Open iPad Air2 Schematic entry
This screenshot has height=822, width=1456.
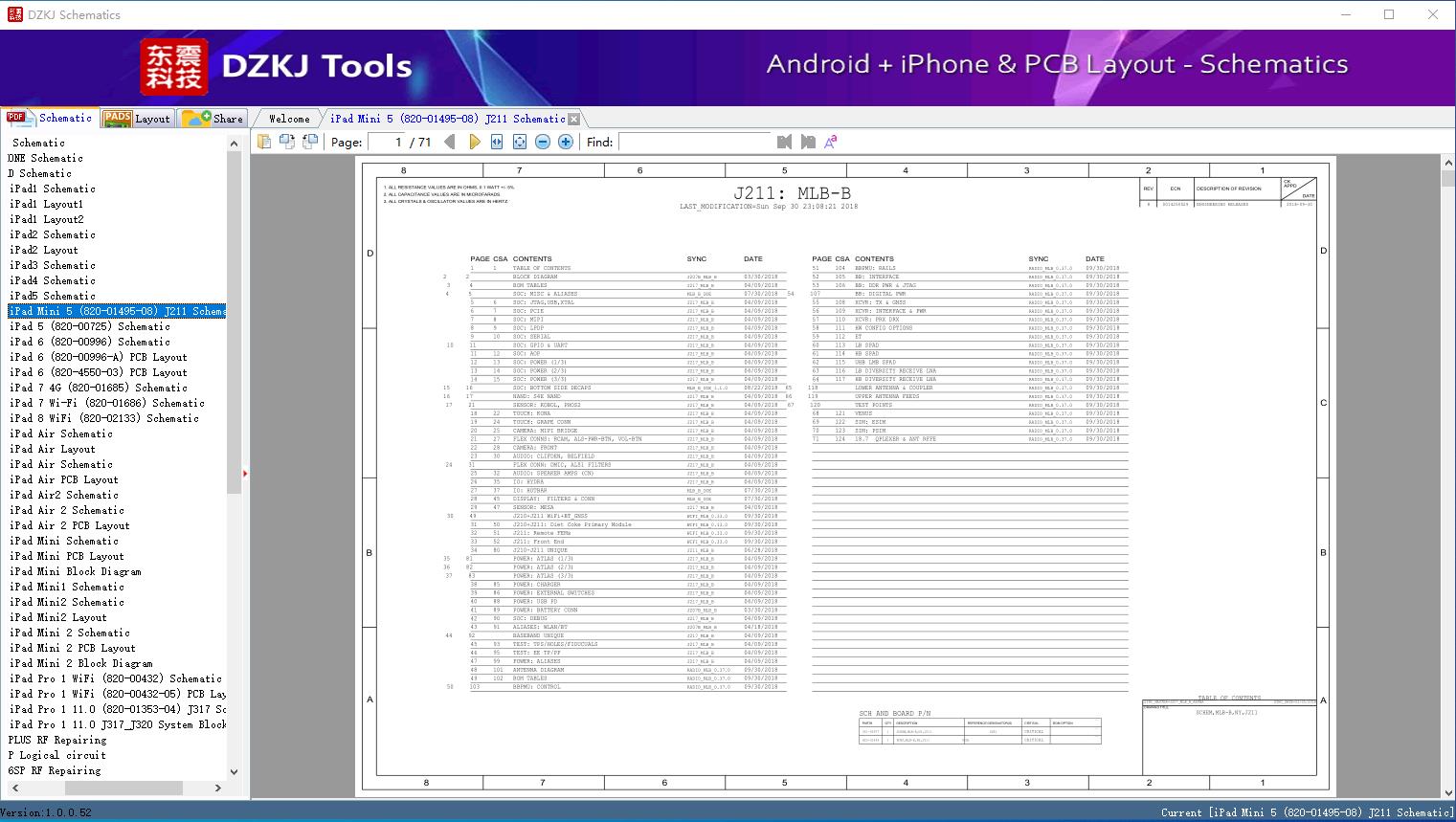point(64,495)
